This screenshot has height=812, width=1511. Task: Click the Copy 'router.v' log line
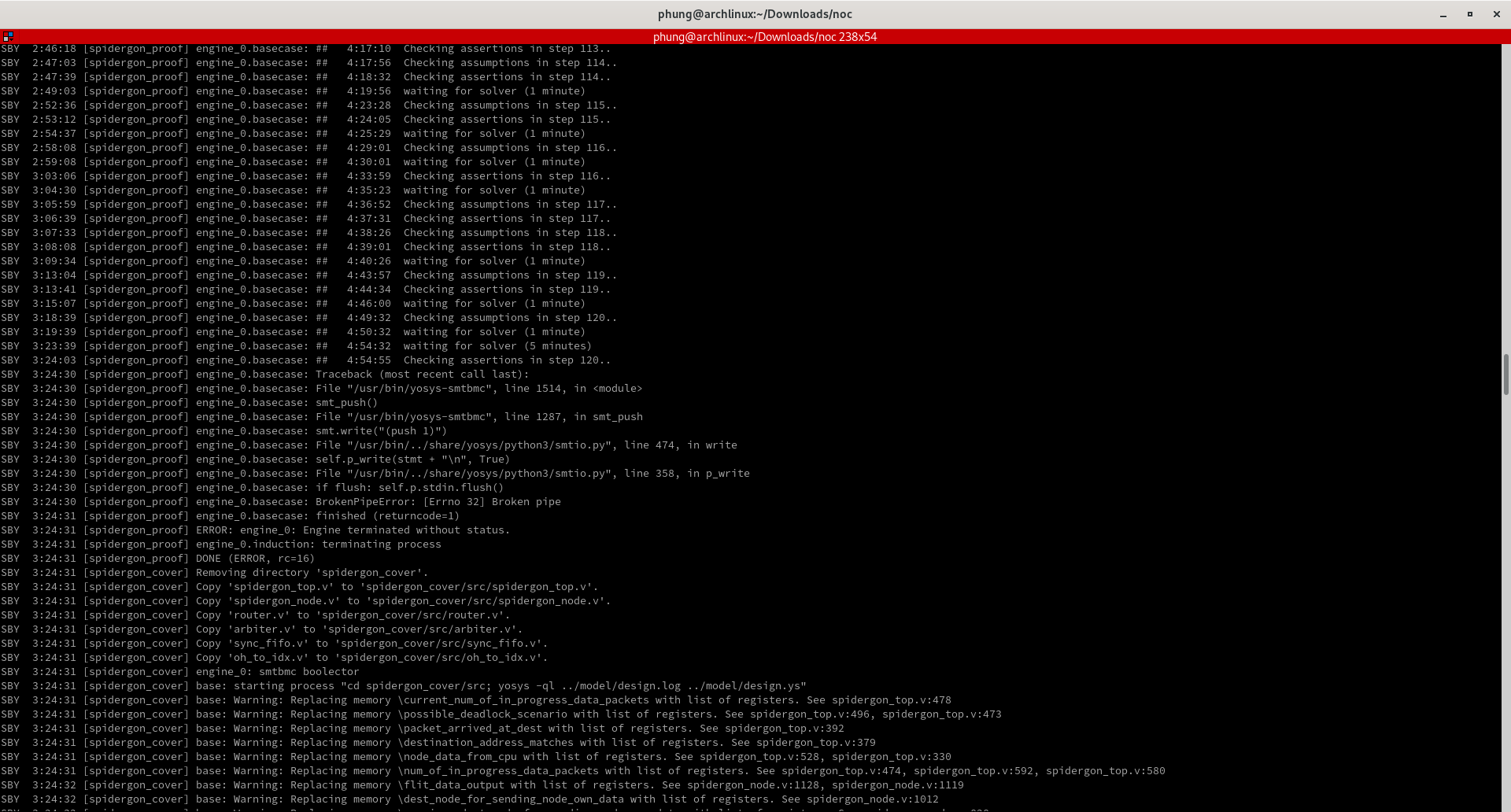point(353,615)
